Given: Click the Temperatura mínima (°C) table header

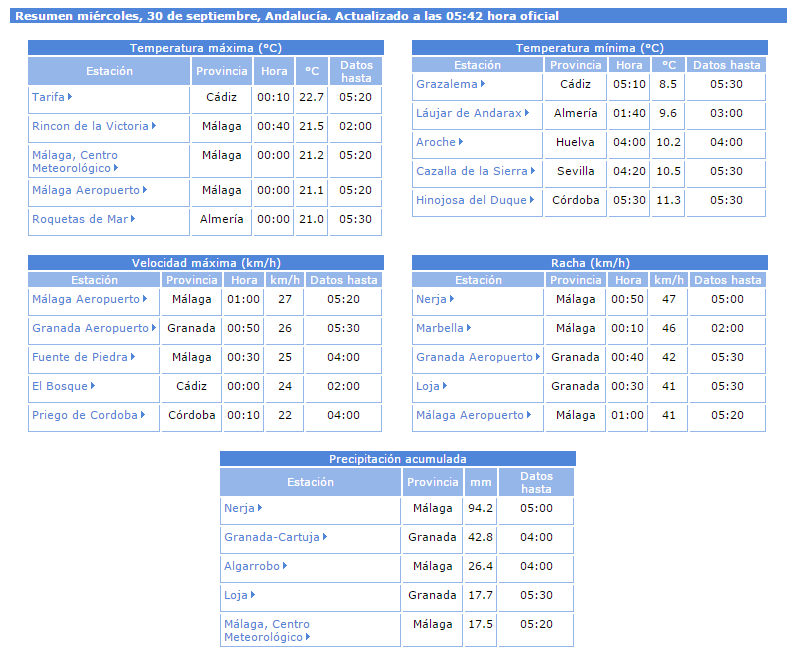Looking at the screenshot, I should coord(589,48).
